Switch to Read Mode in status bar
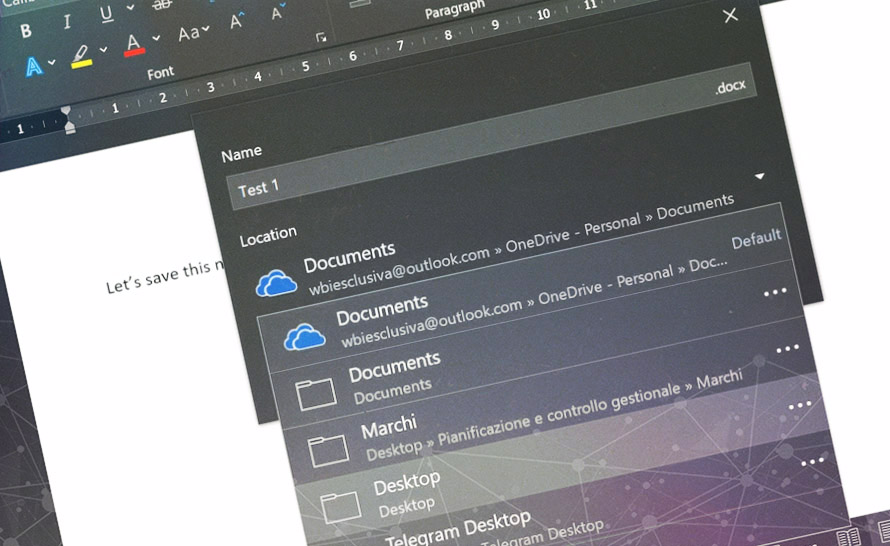890x546 pixels. [849, 536]
